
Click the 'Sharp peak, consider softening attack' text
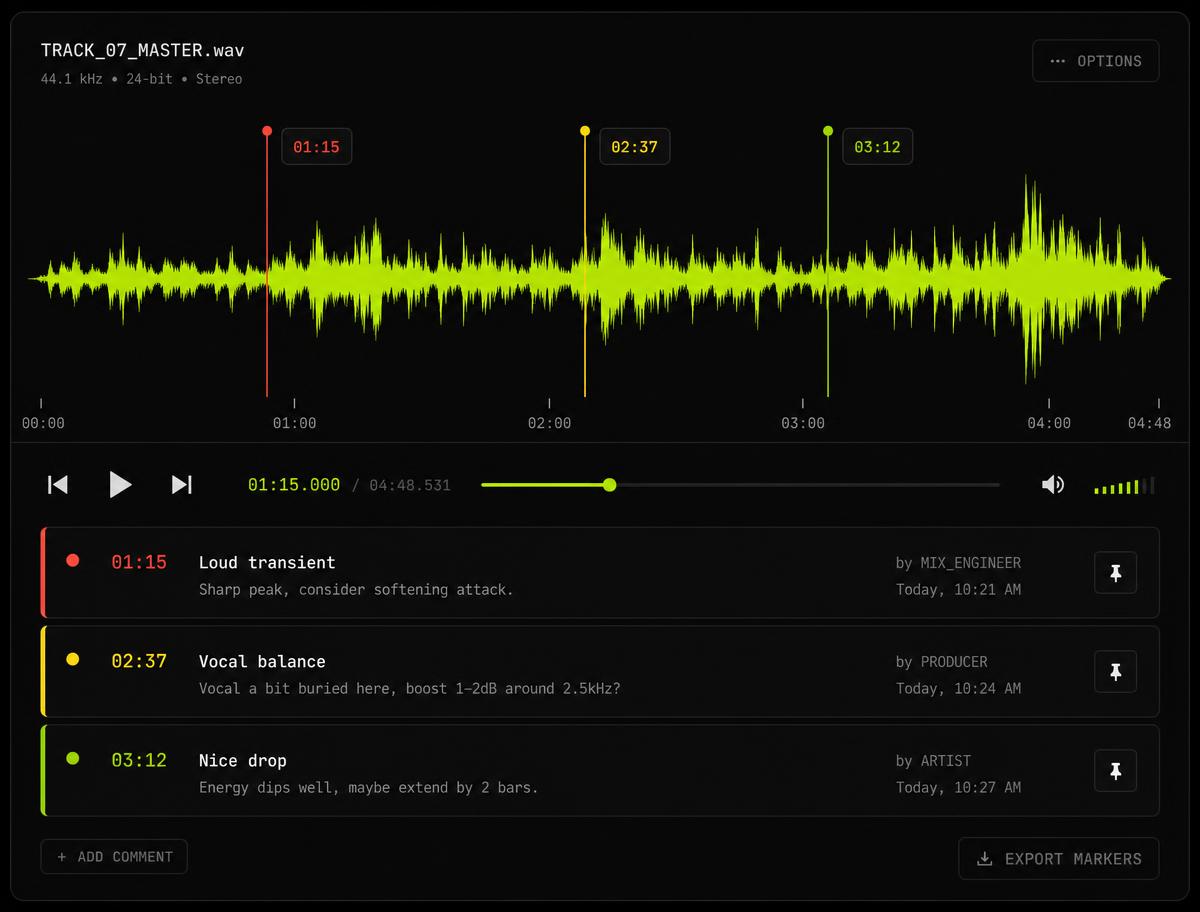pos(356,590)
